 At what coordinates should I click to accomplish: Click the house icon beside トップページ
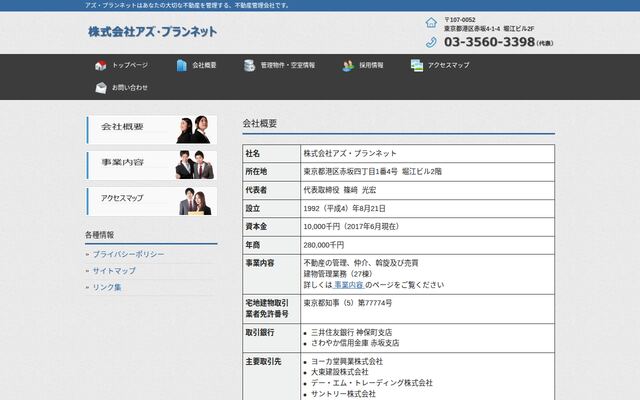click(100, 65)
